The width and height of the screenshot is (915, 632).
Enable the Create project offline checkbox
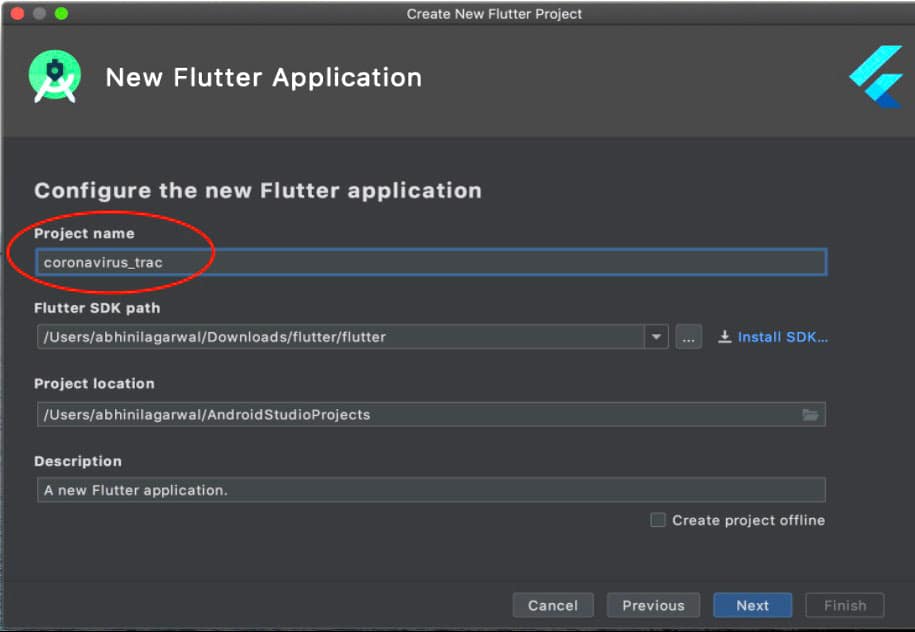point(658,520)
